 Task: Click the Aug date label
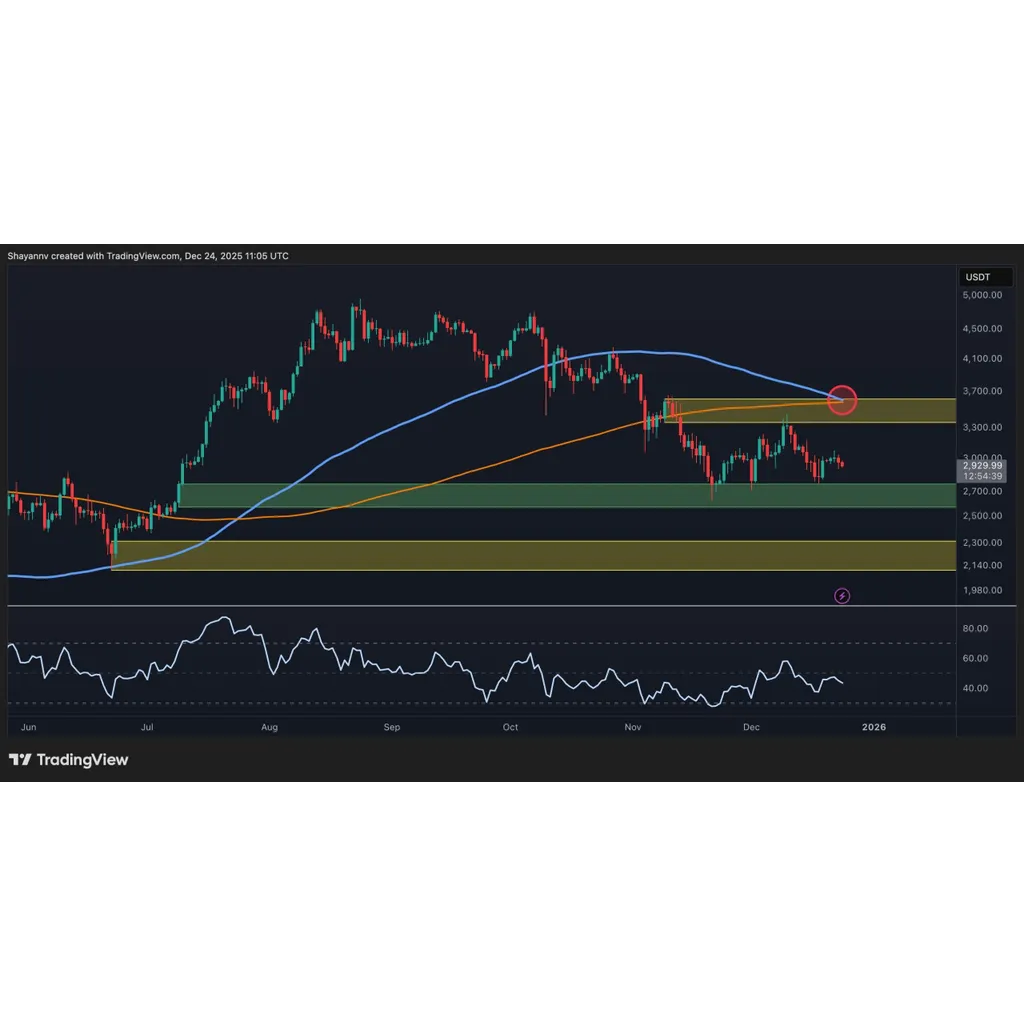pyautogui.click(x=269, y=727)
